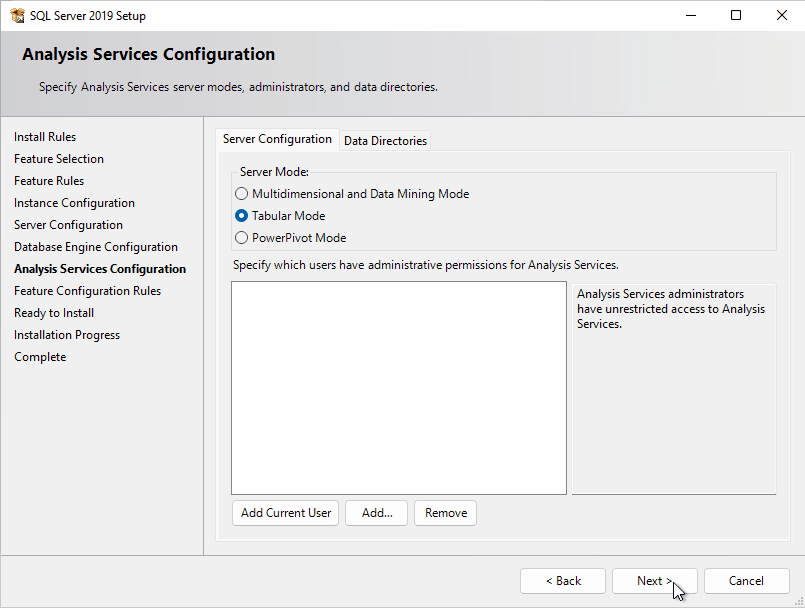
Task: Click the SQL Server Setup title bar icon
Action: [x=17, y=15]
